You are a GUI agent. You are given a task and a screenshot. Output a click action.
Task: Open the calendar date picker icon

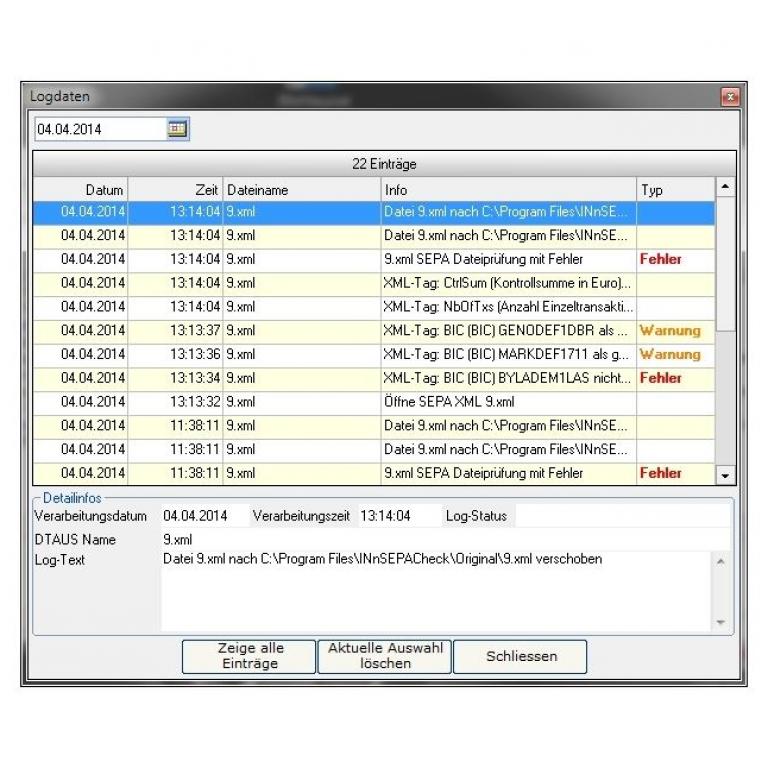pos(177,129)
